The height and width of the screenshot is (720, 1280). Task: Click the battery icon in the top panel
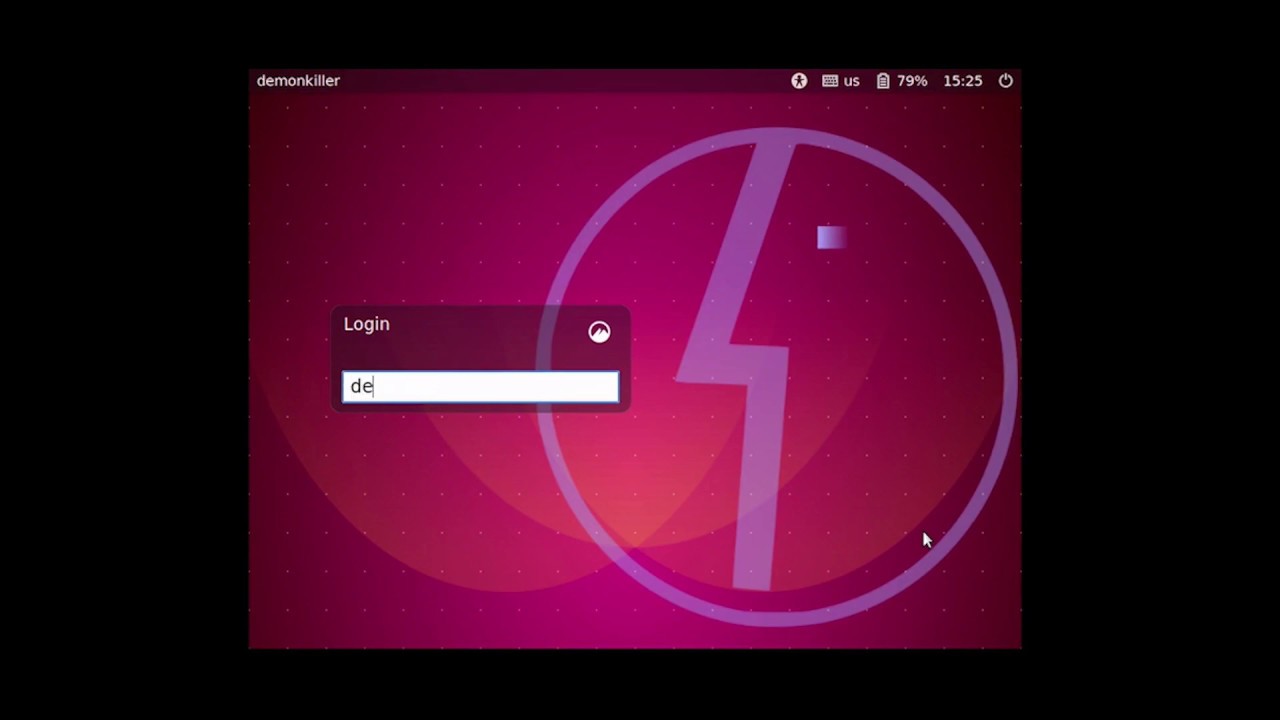(x=883, y=81)
